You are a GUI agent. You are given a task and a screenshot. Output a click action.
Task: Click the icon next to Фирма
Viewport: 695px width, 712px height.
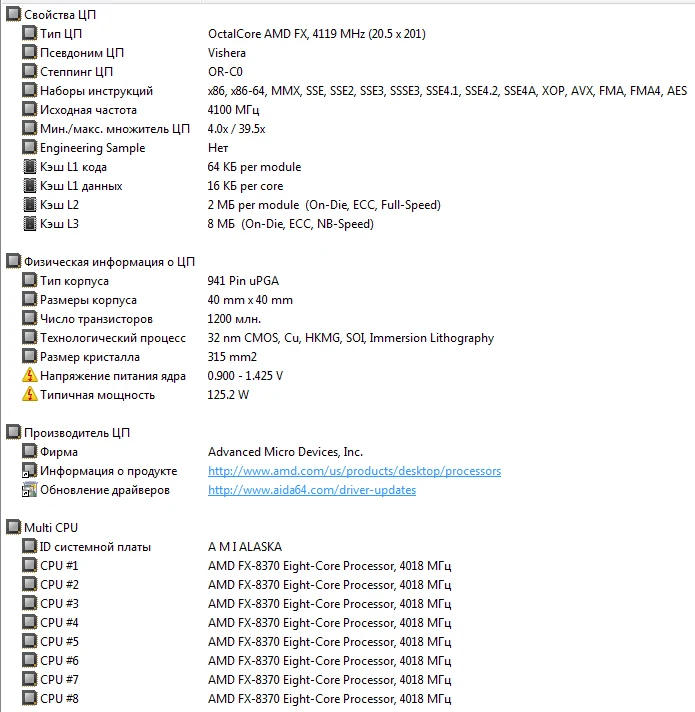click(29, 452)
